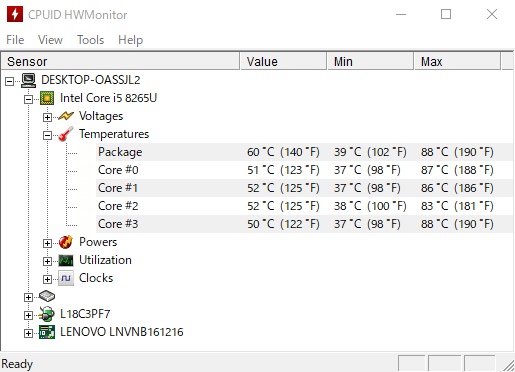Click the motherboard icon beside LENOVO LNVNB161216

tap(47, 332)
